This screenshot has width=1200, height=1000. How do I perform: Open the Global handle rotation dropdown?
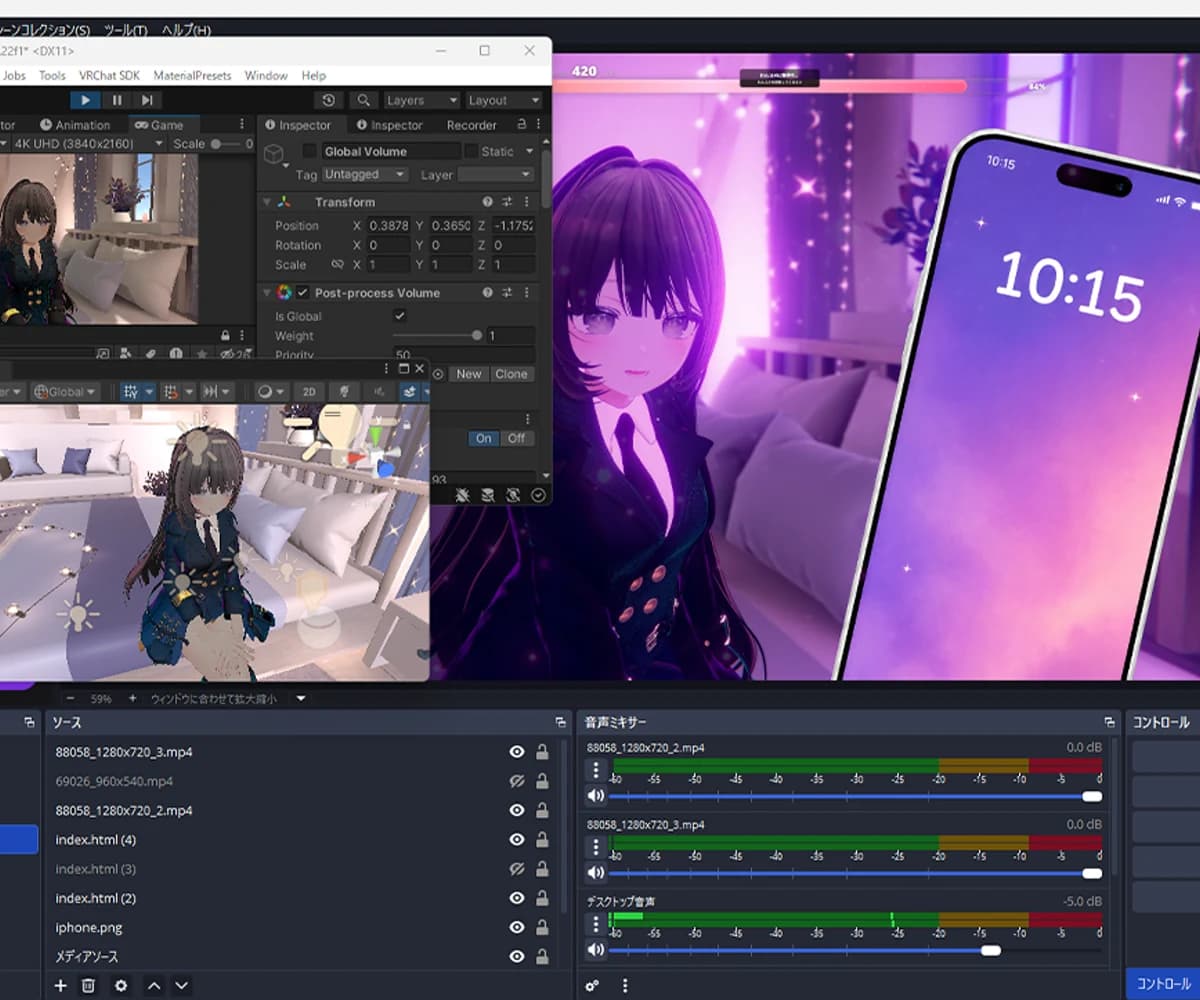(x=65, y=392)
